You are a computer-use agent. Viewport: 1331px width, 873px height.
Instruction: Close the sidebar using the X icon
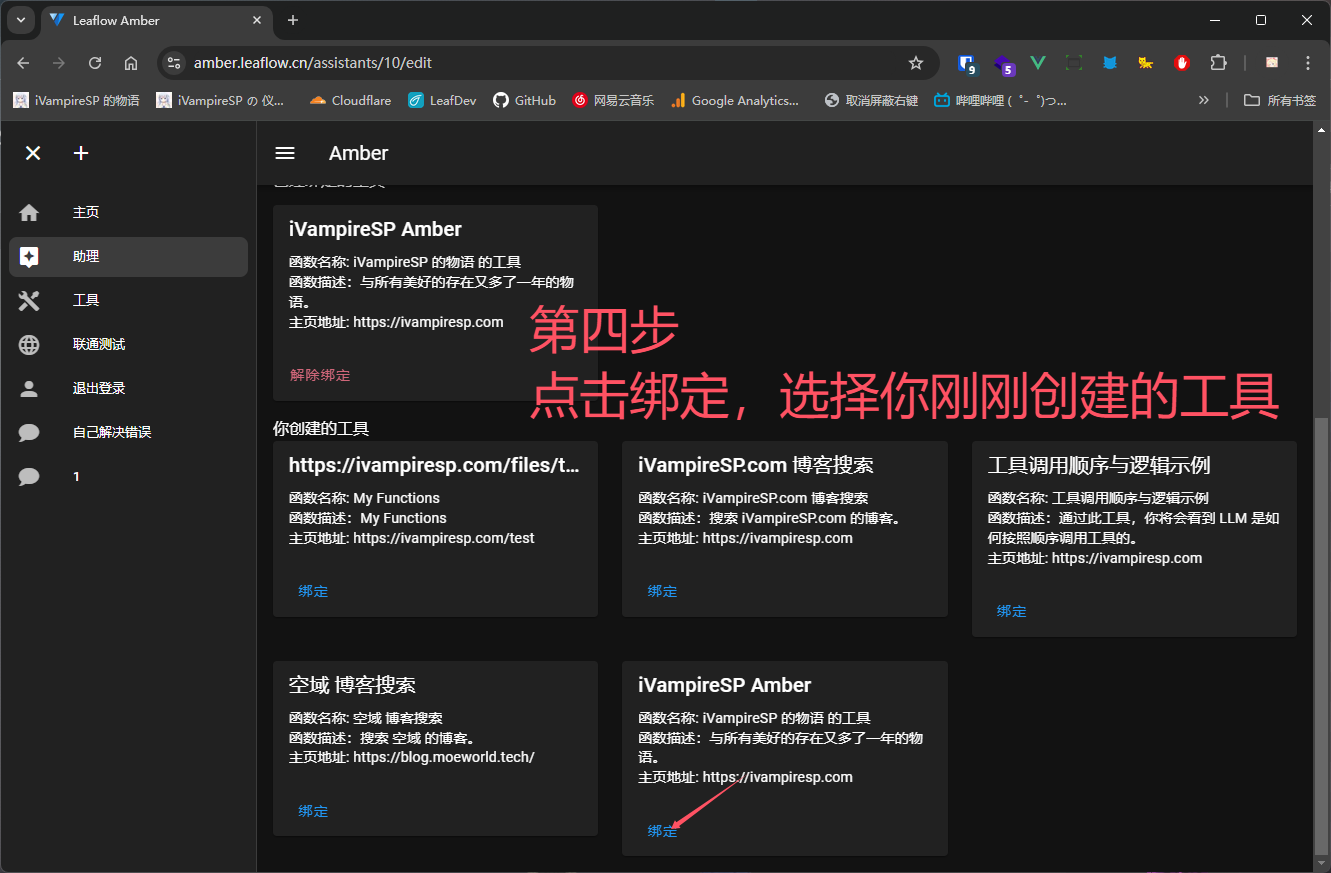[x=33, y=153]
